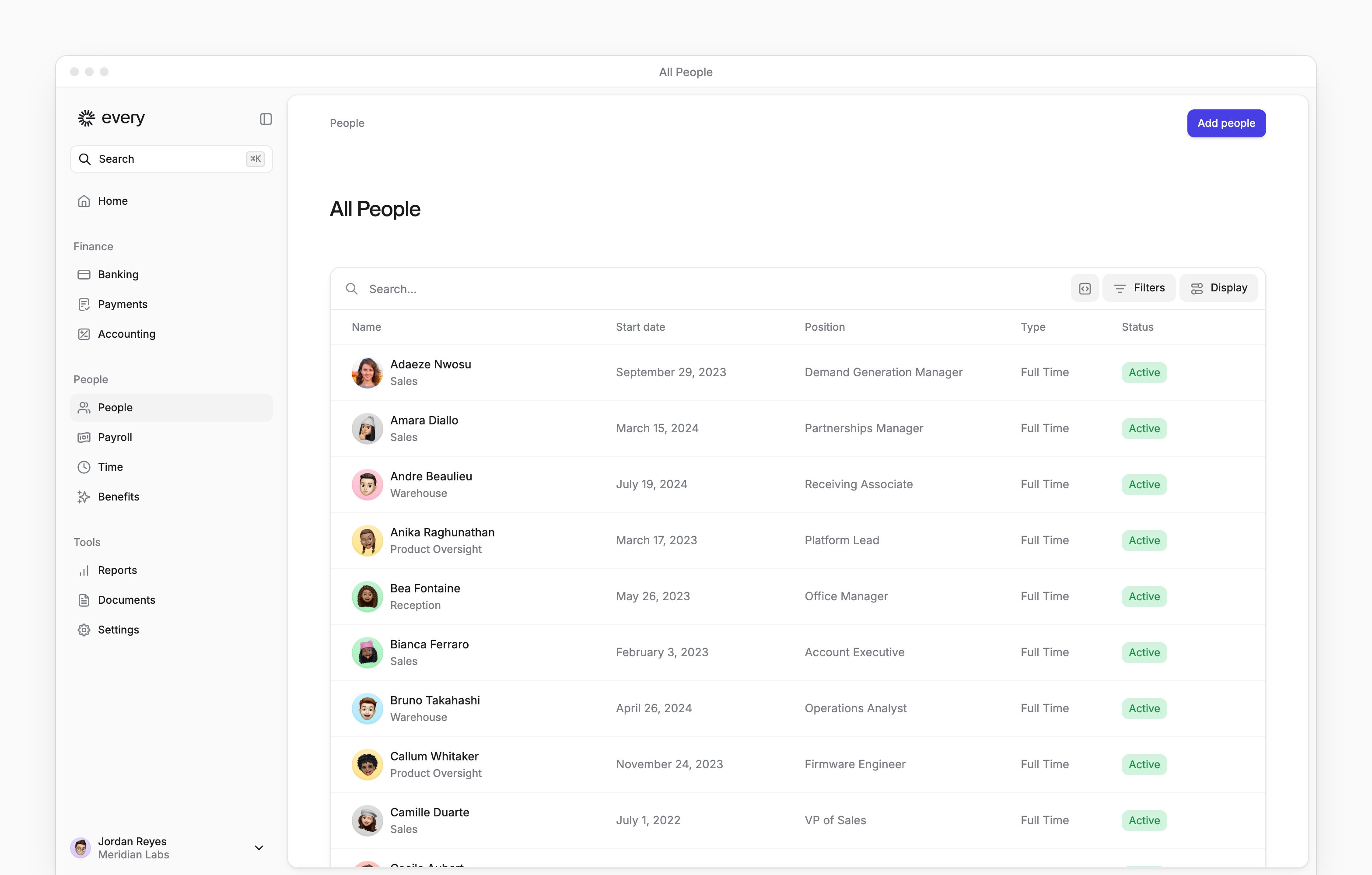Sort by the Position column header
This screenshot has width=1372, height=875.
824,327
